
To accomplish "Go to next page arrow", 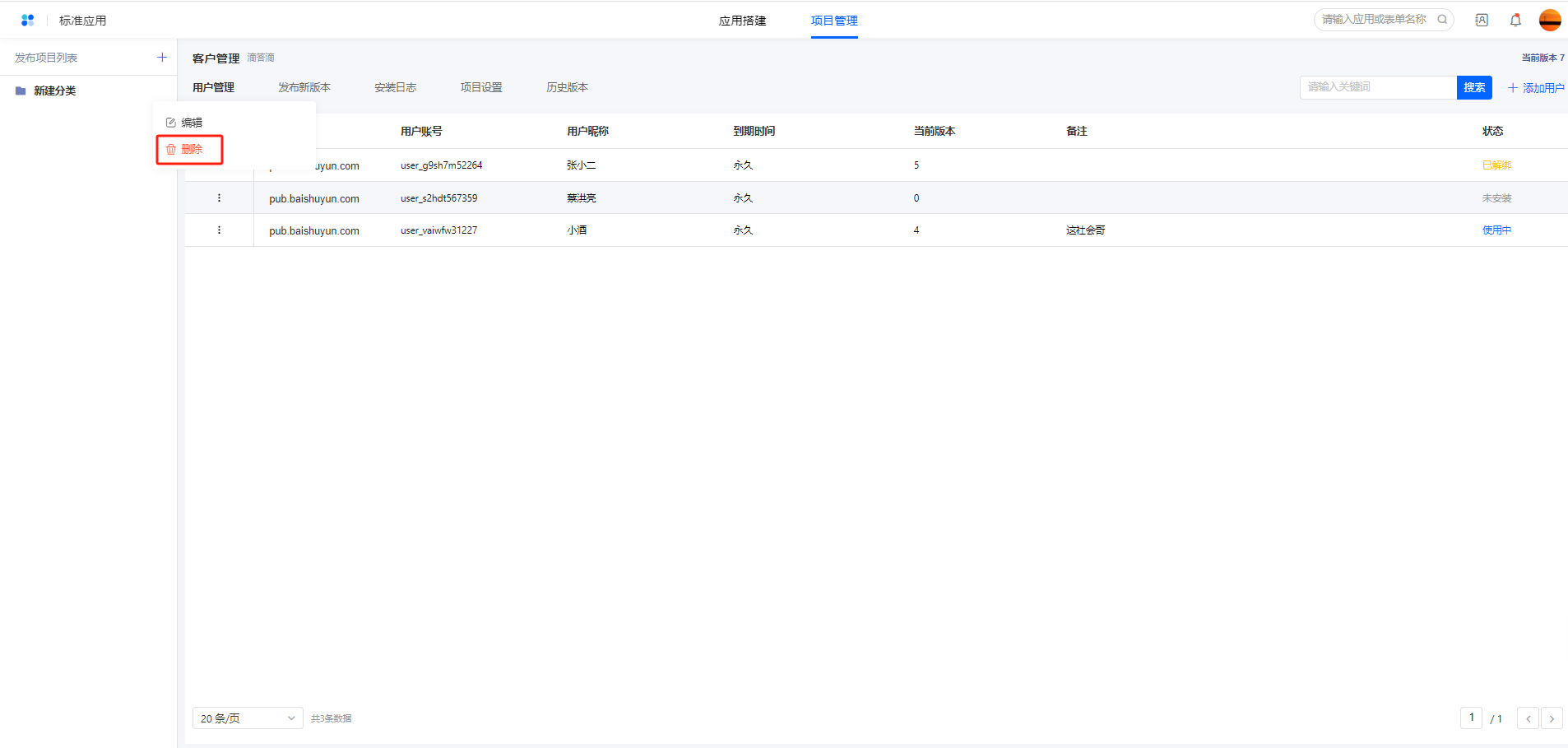I will [x=1552, y=718].
